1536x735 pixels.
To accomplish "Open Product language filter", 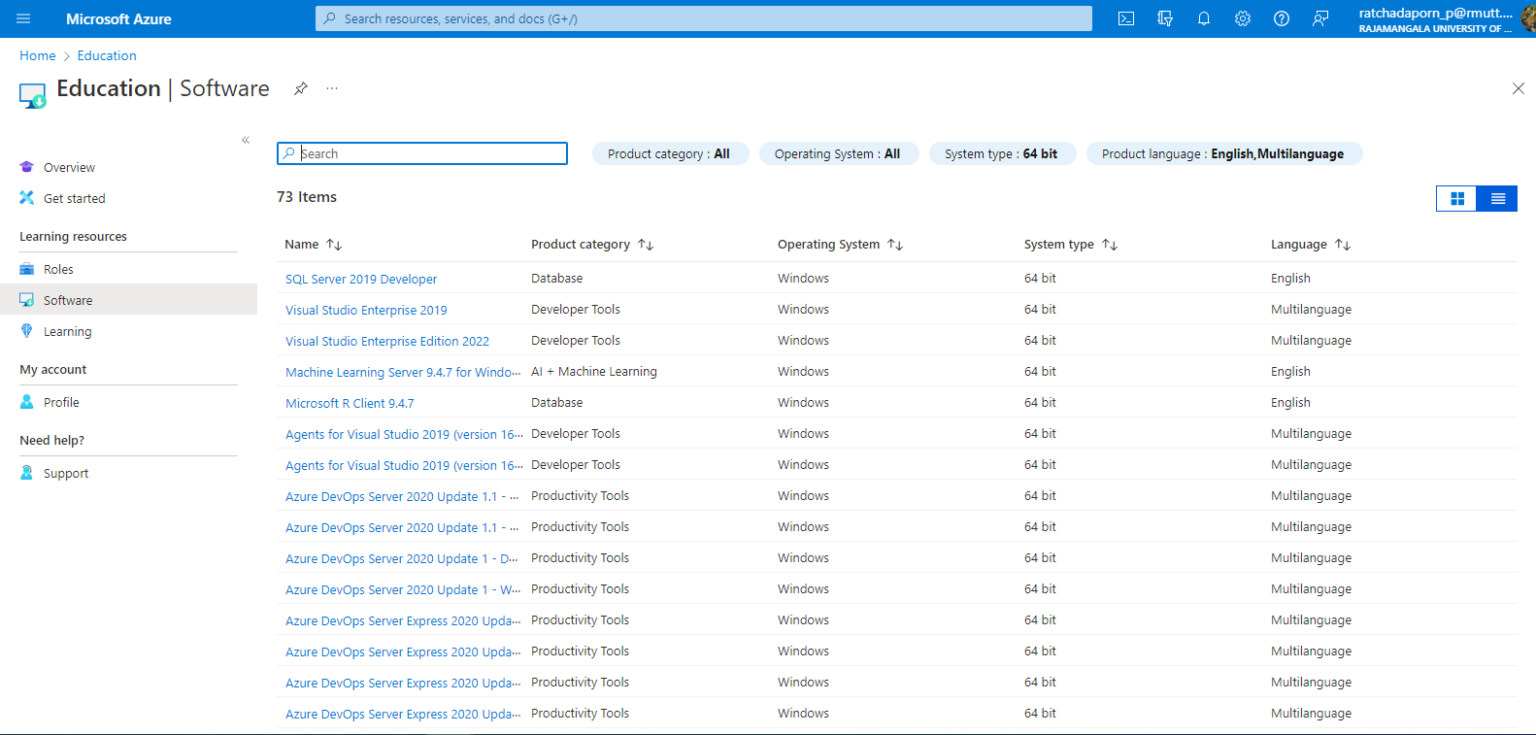I will pyautogui.click(x=1224, y=154).
